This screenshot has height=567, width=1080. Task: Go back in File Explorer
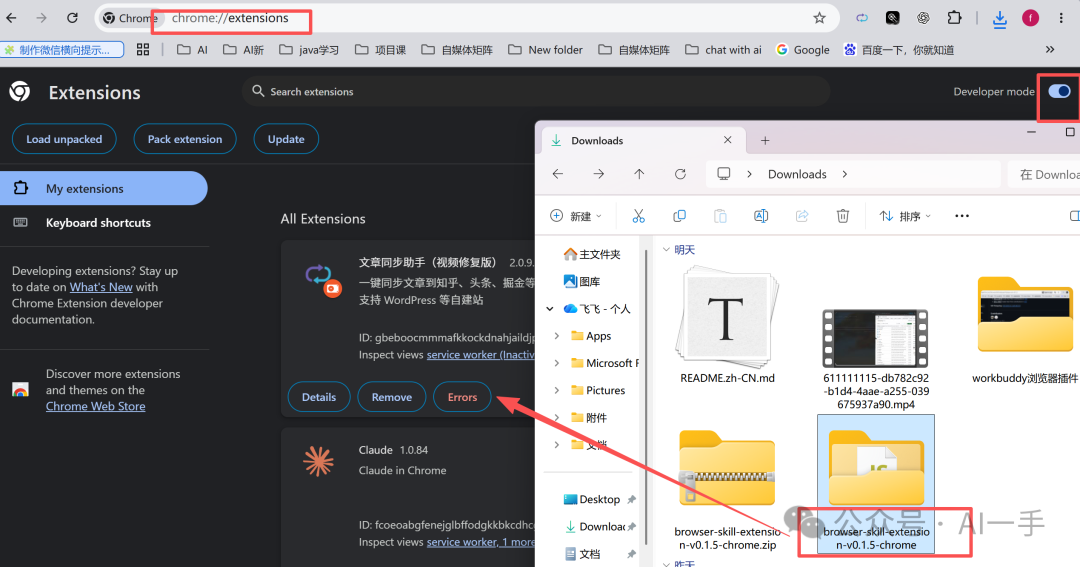pyautogui.click(x=558, y=174)
